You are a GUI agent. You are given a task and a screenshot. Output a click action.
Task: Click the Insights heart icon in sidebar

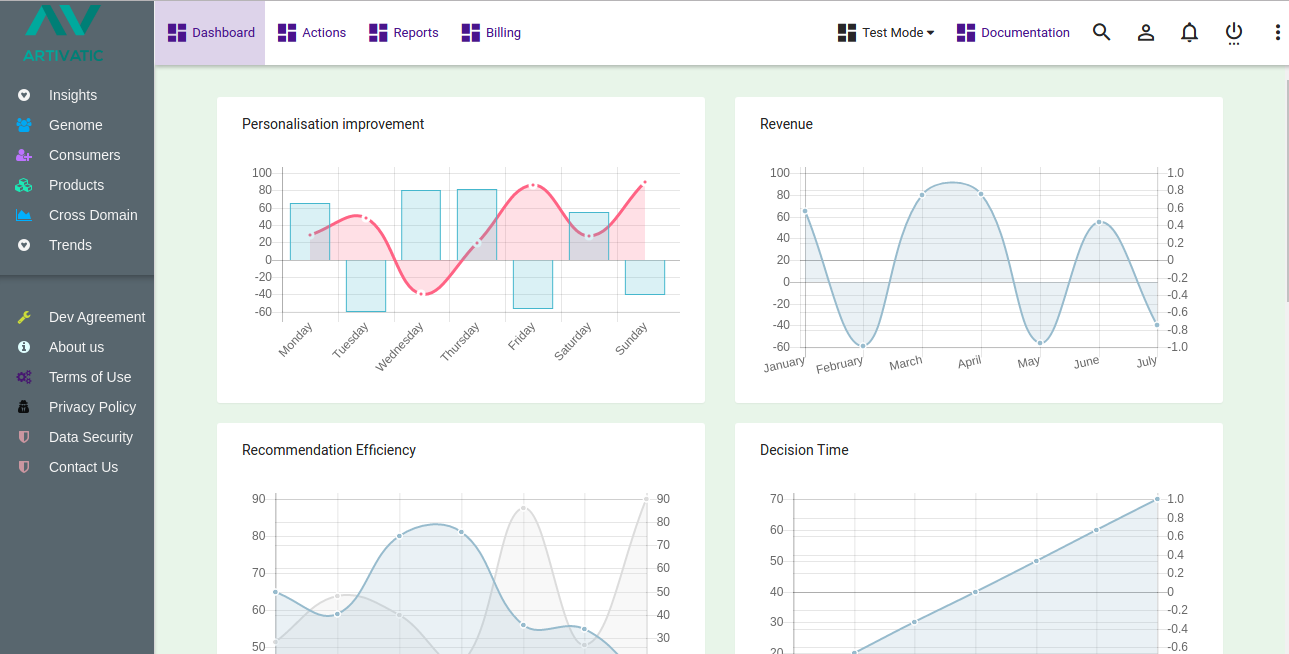click(25, 95)
